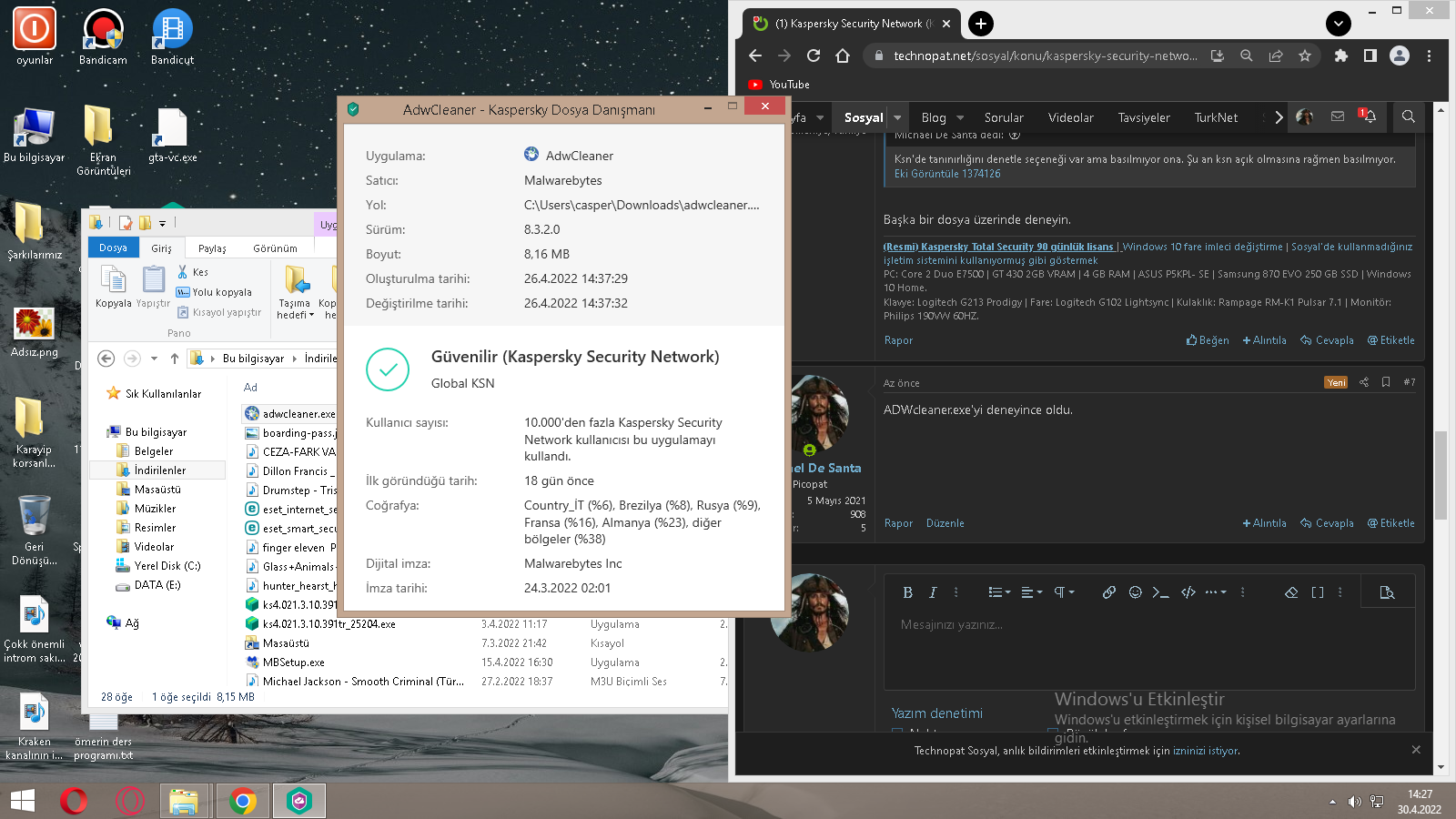Viewport: 1456px width, 819px height.
Task: Insert a link with the editor chain icon
Action: click(x=1108, y=592)
